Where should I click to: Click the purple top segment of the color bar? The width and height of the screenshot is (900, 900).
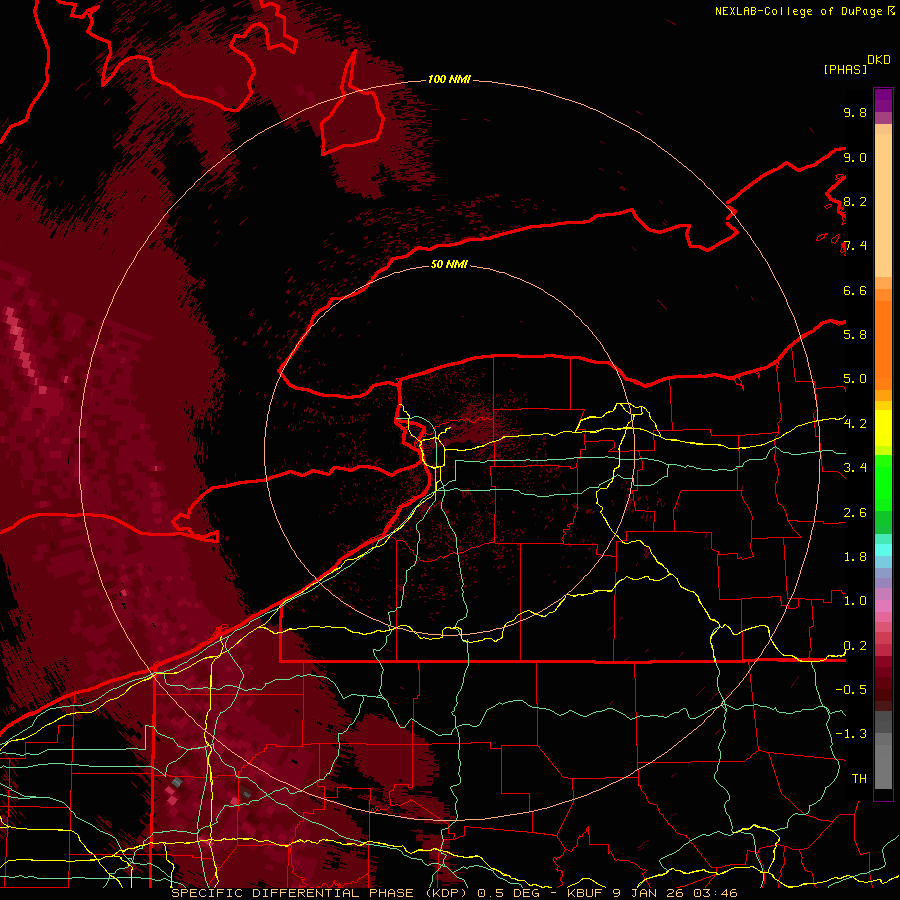click(x=883, y=100)
